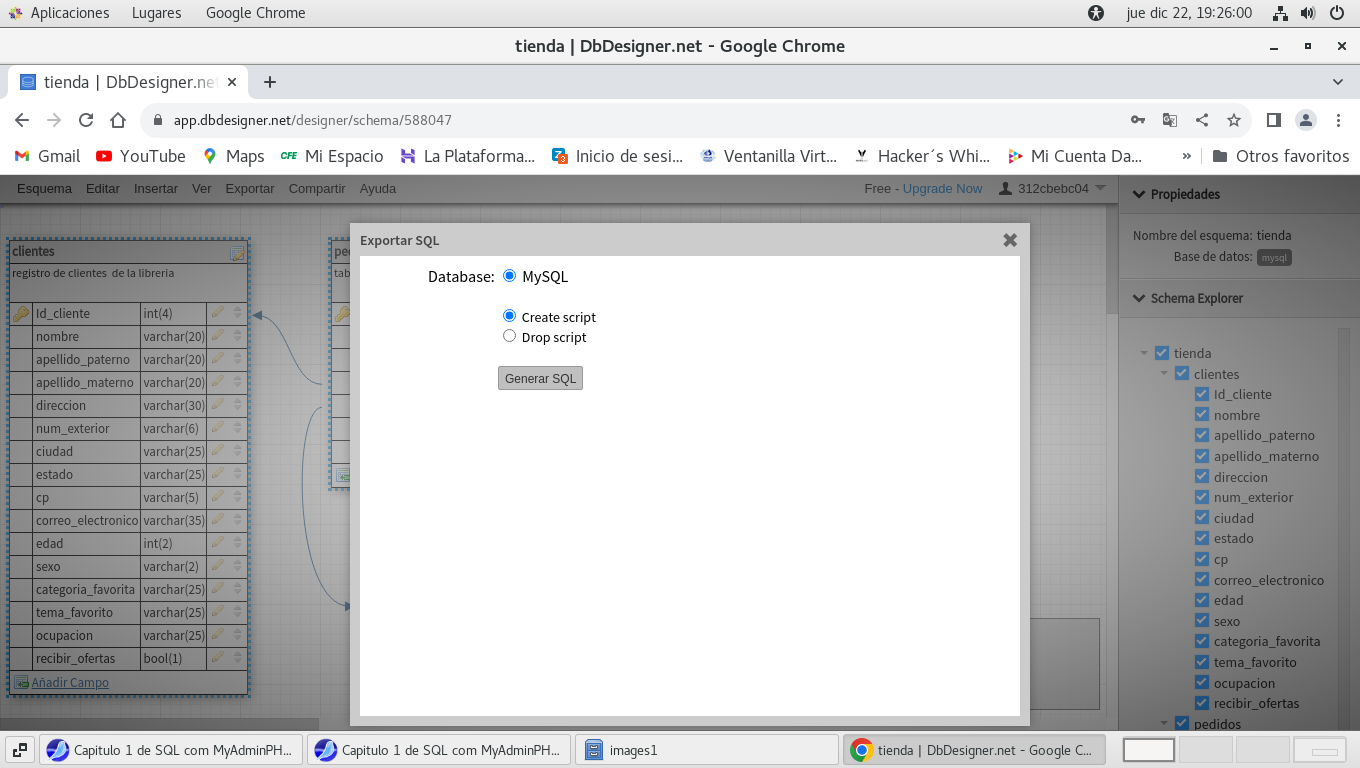Image resolution: width=1360 pixels, height=768 pixels.
Task: Click the Generar SQL button
Action: 540,379
